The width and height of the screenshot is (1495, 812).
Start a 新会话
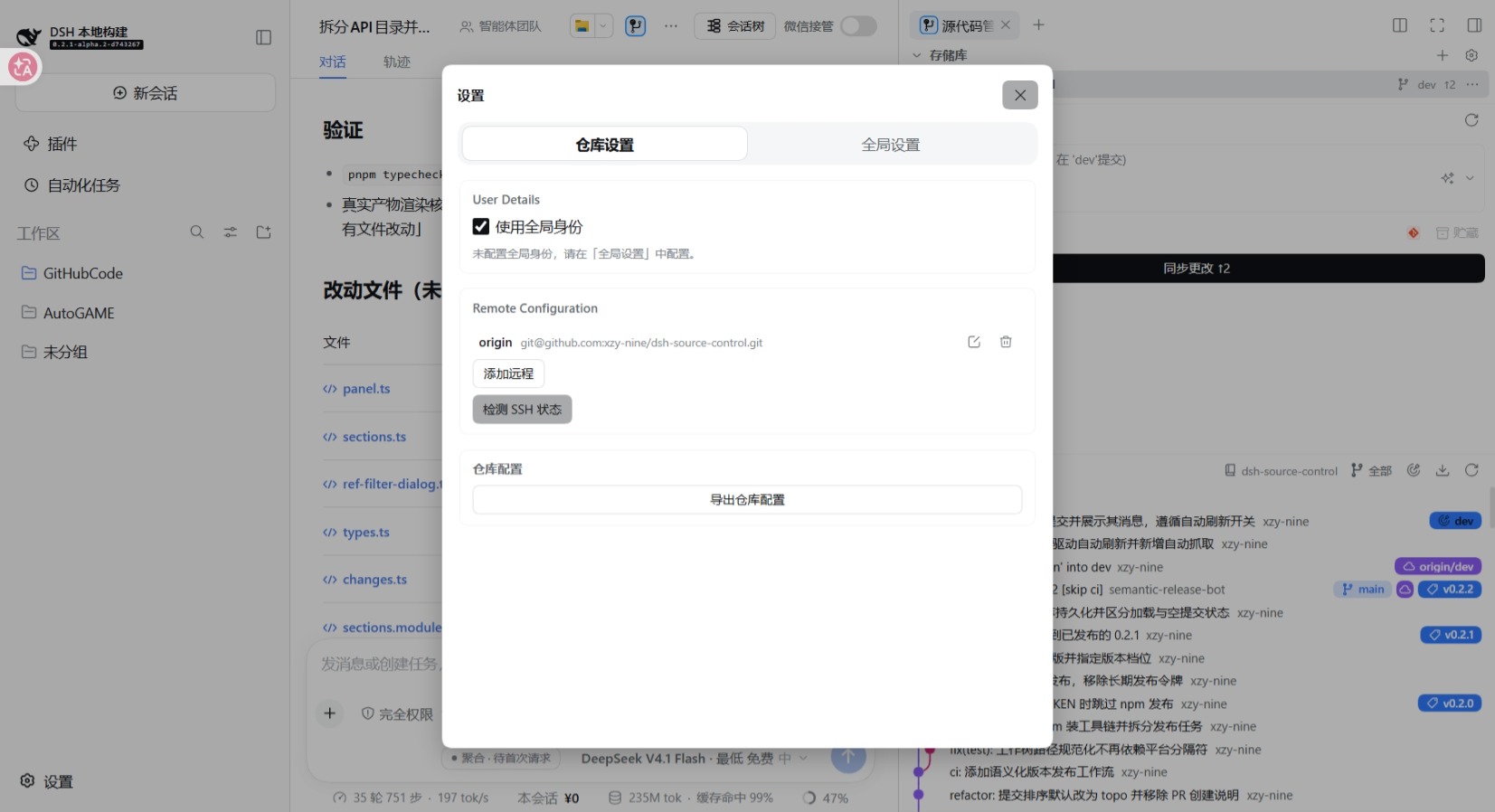pyautogui.click(x=145, y=93)
